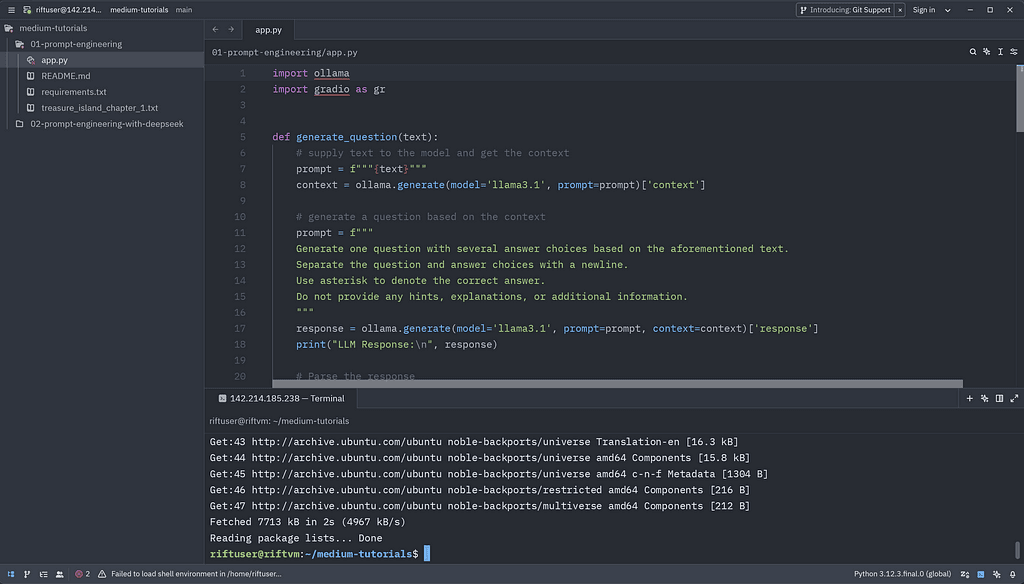Viewport: 1024px width, 584px height.
Task: Click the text cursor selections icon in editor toolbar
Action: tap(1000, 52)
